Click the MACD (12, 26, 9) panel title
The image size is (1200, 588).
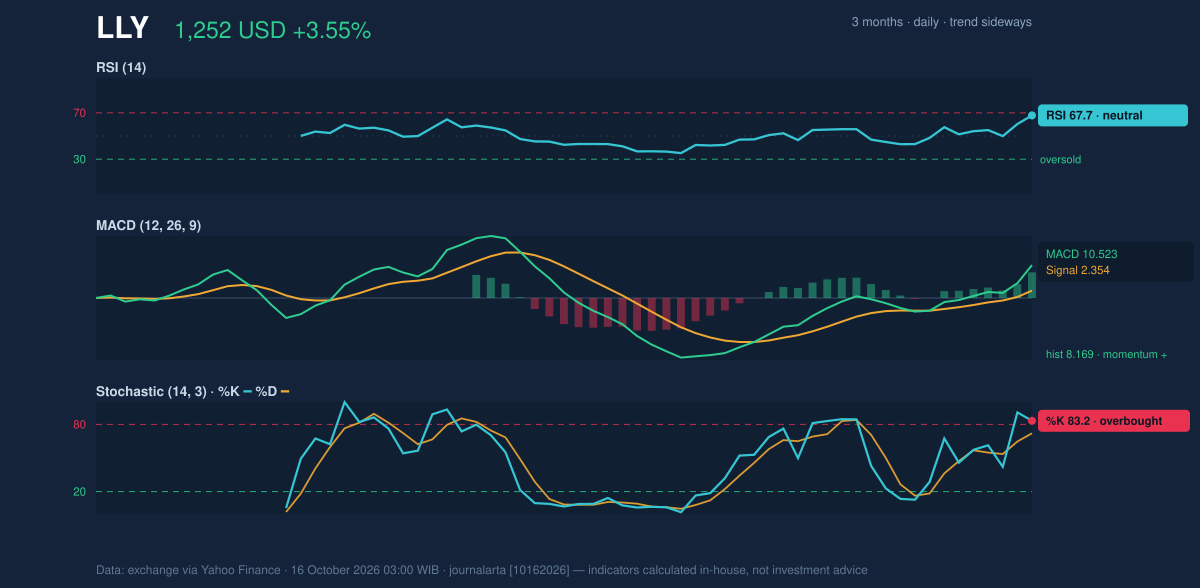(x=148, y=226)
